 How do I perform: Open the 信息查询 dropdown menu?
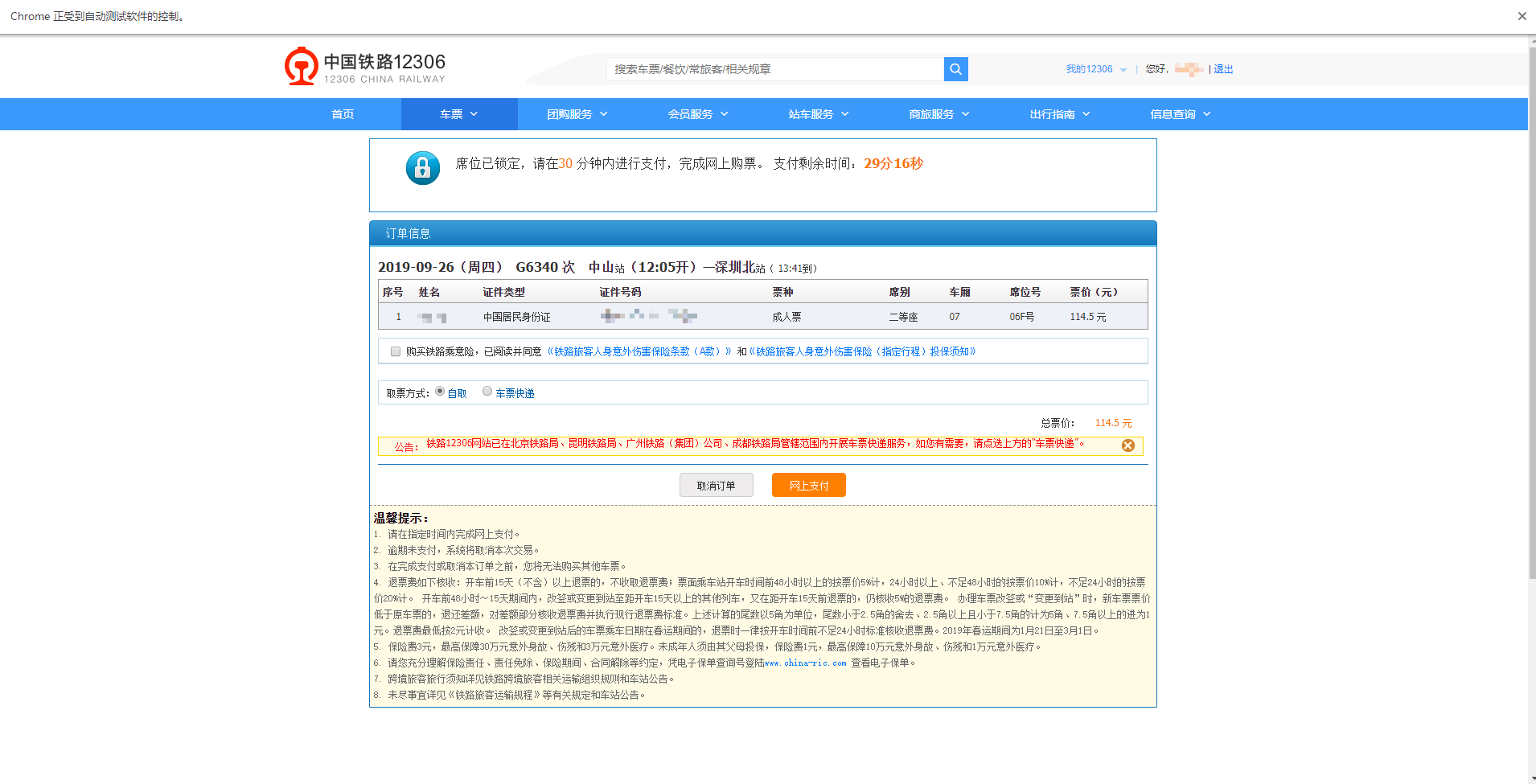1181,114
